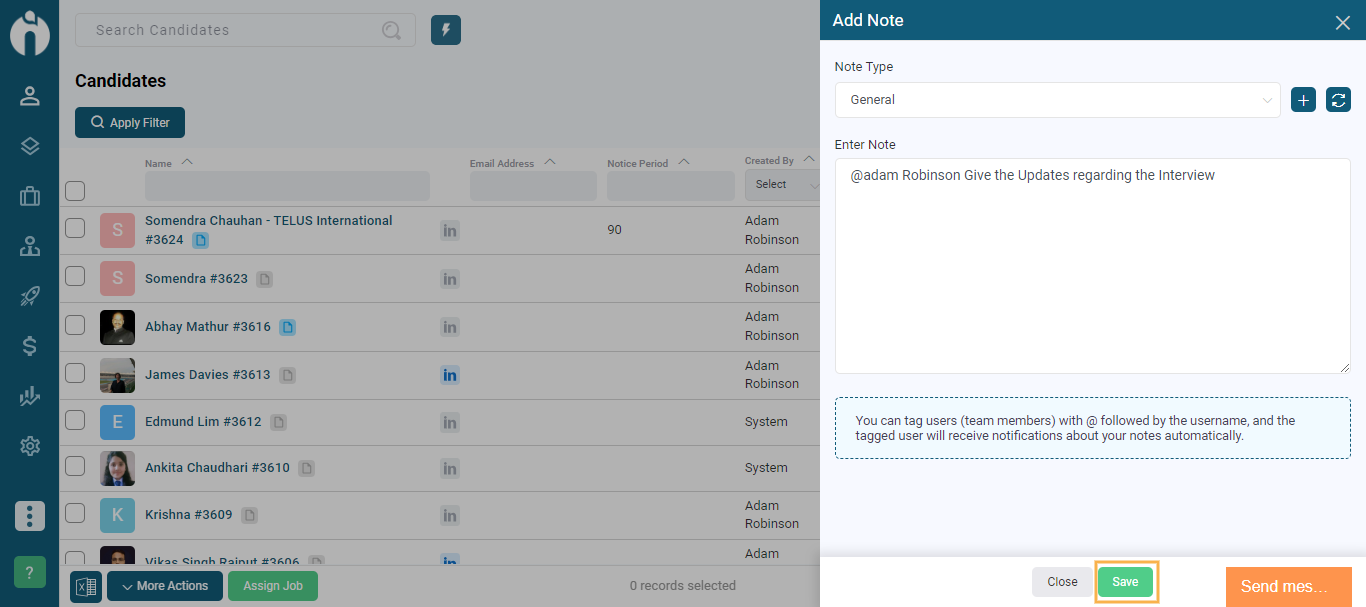Image resolution: width=1366 pixels, height=607 pixels.
Task: Tick the select-all checkbox in table header
Action: [75, 190]
